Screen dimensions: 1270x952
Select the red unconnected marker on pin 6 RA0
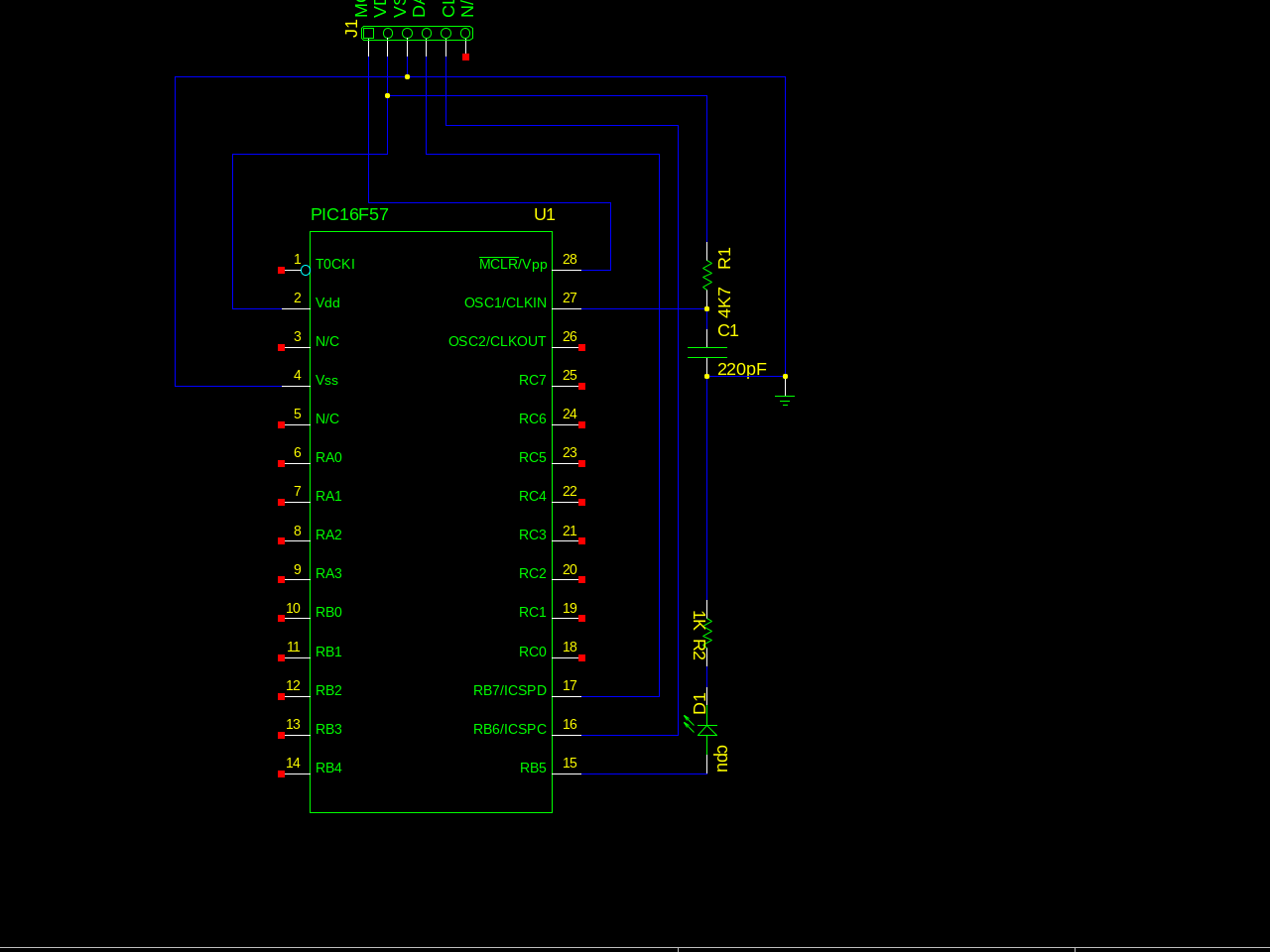[x=281, y=462]
